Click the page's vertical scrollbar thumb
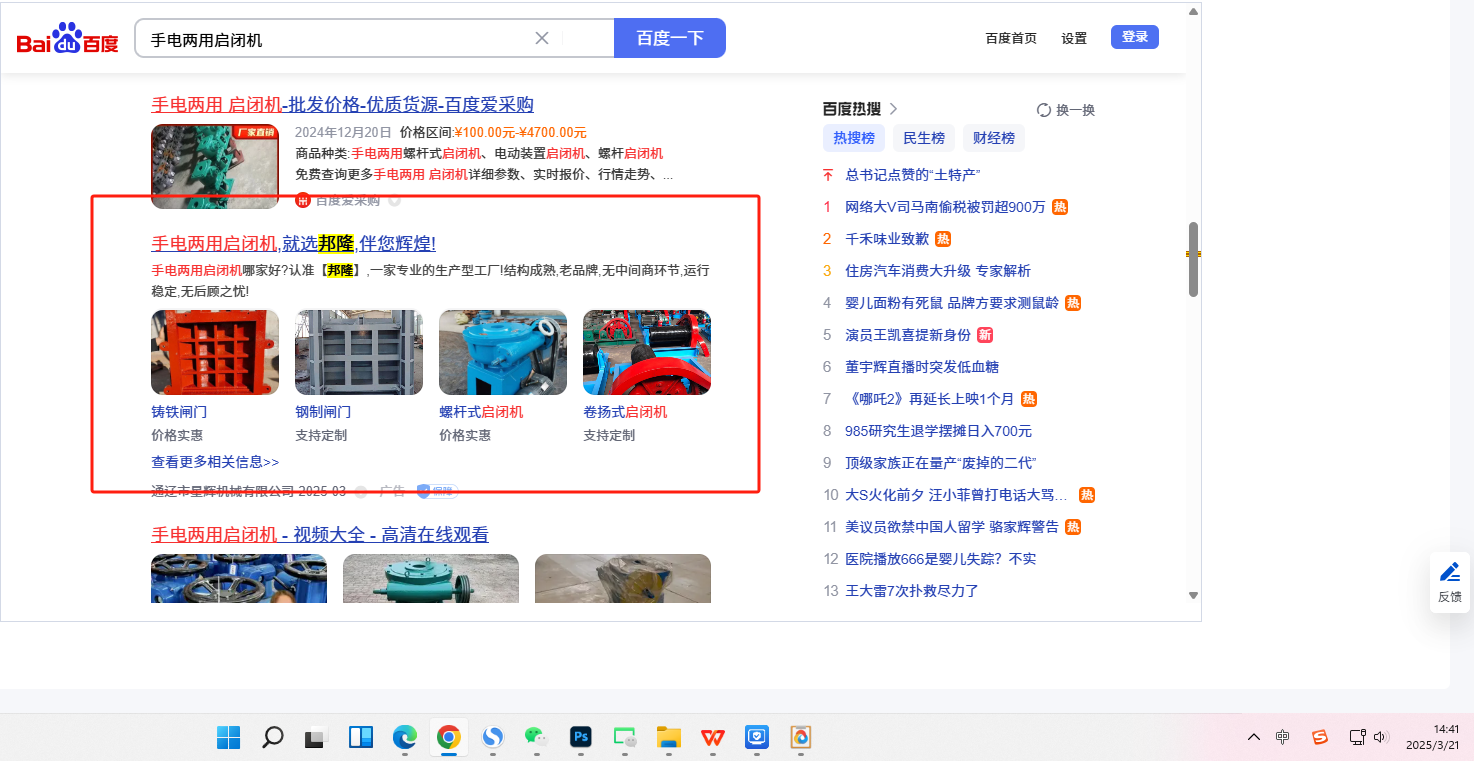The image size is (1474, 761). [x=1193, y=259]
